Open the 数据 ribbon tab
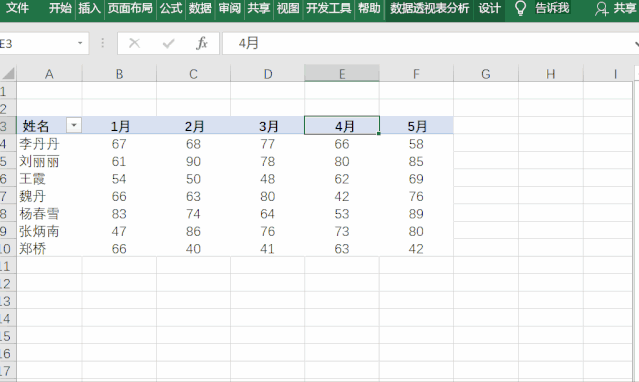The width and height of the screenshot is (639, 382). click(x=200, y=8)
